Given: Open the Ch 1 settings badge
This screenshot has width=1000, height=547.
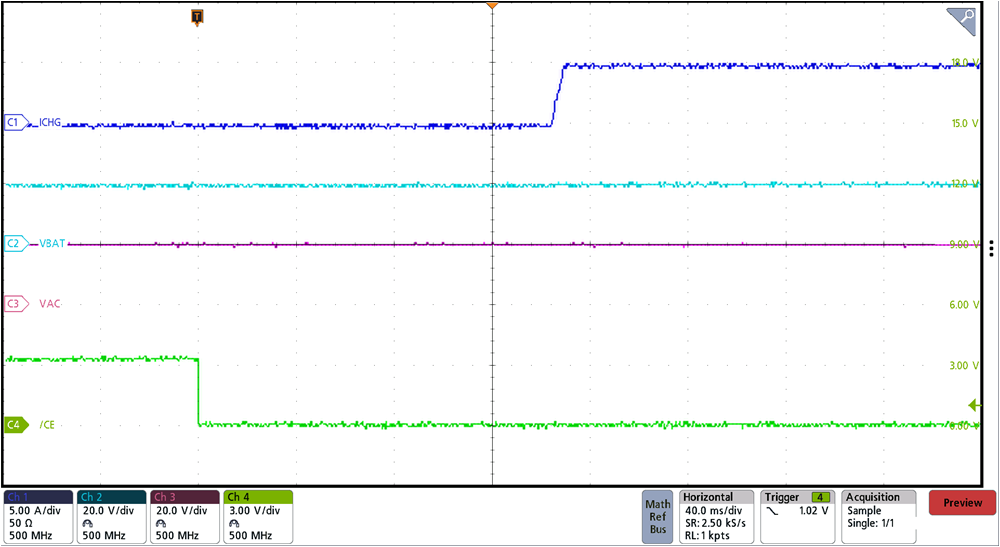Looking at the screenshot, I should tap(38, 516).
